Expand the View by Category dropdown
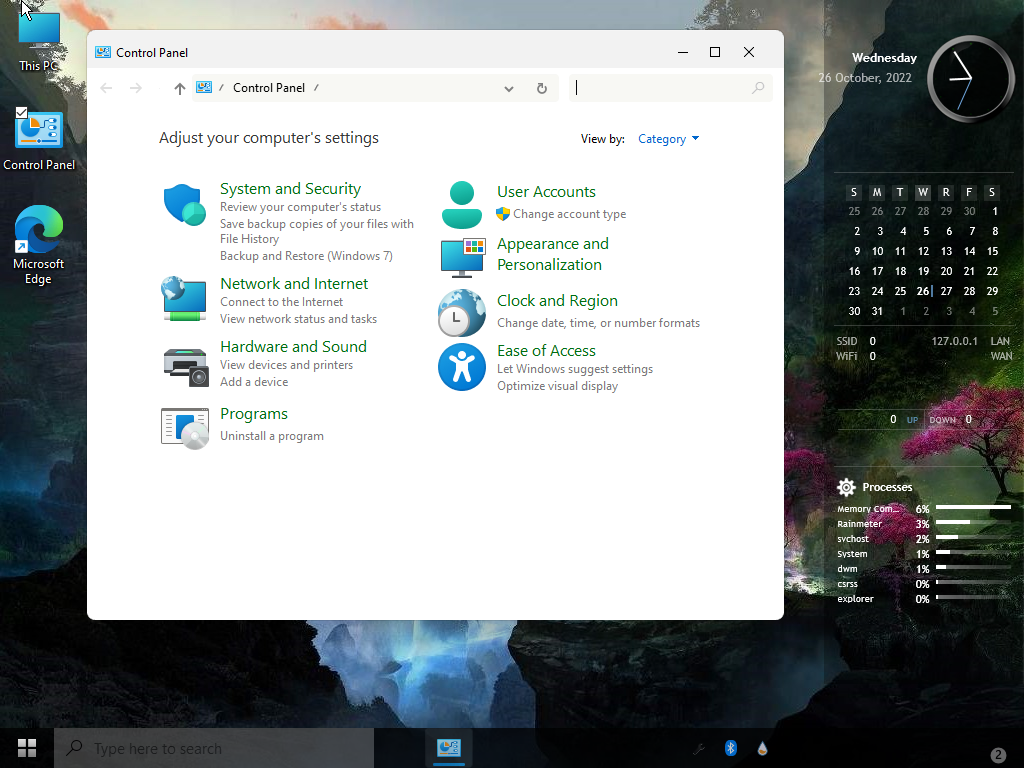 click(x=668, y=139)
